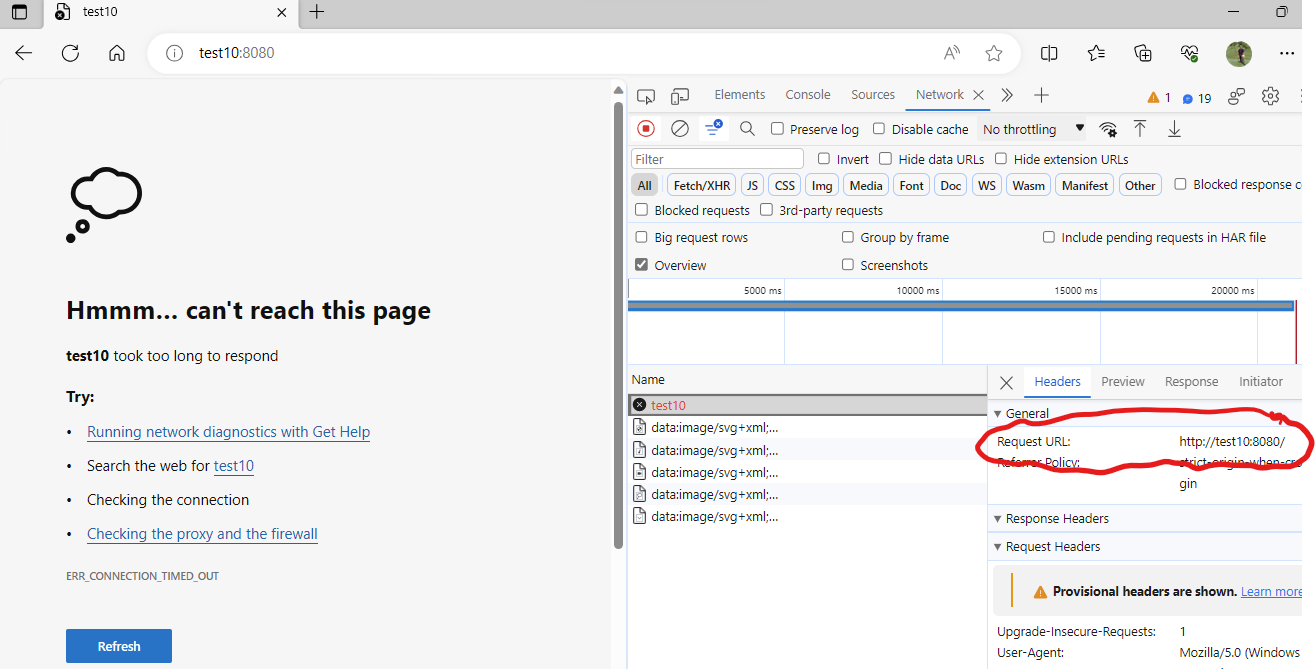
Task: Clear the network log
Action: pyautogui.click(x=680, y=128)
